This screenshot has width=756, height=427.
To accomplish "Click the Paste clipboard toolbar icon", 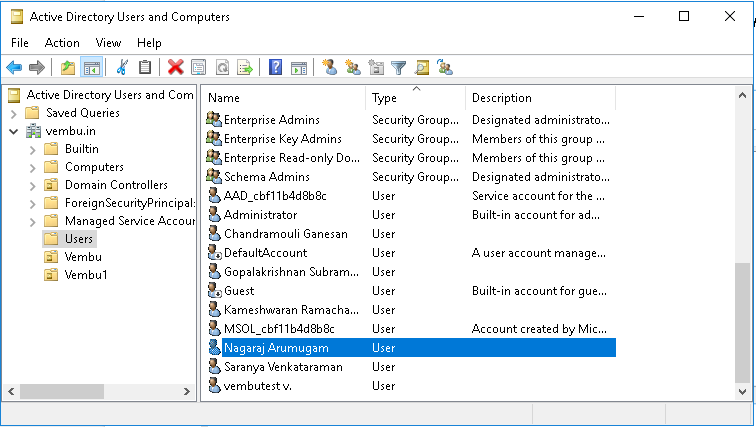I will 145,67.
